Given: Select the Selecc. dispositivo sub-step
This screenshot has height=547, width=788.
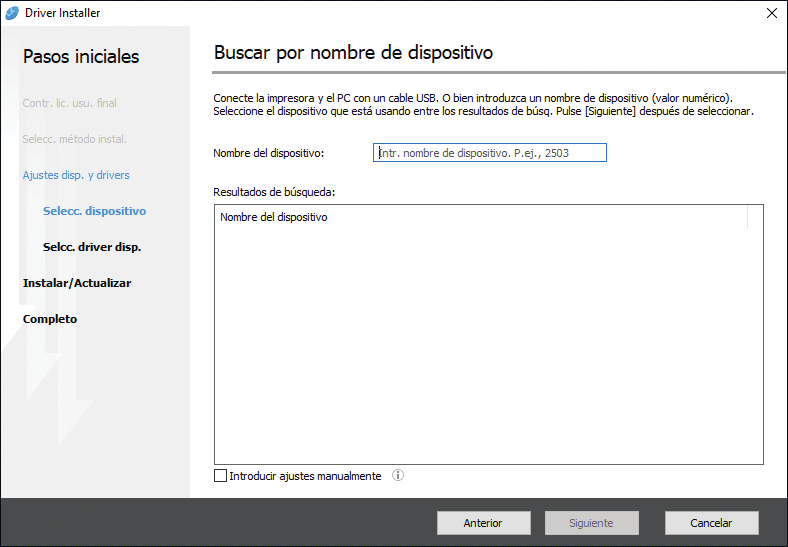Looking at the screenshot, I should (94, 211).
